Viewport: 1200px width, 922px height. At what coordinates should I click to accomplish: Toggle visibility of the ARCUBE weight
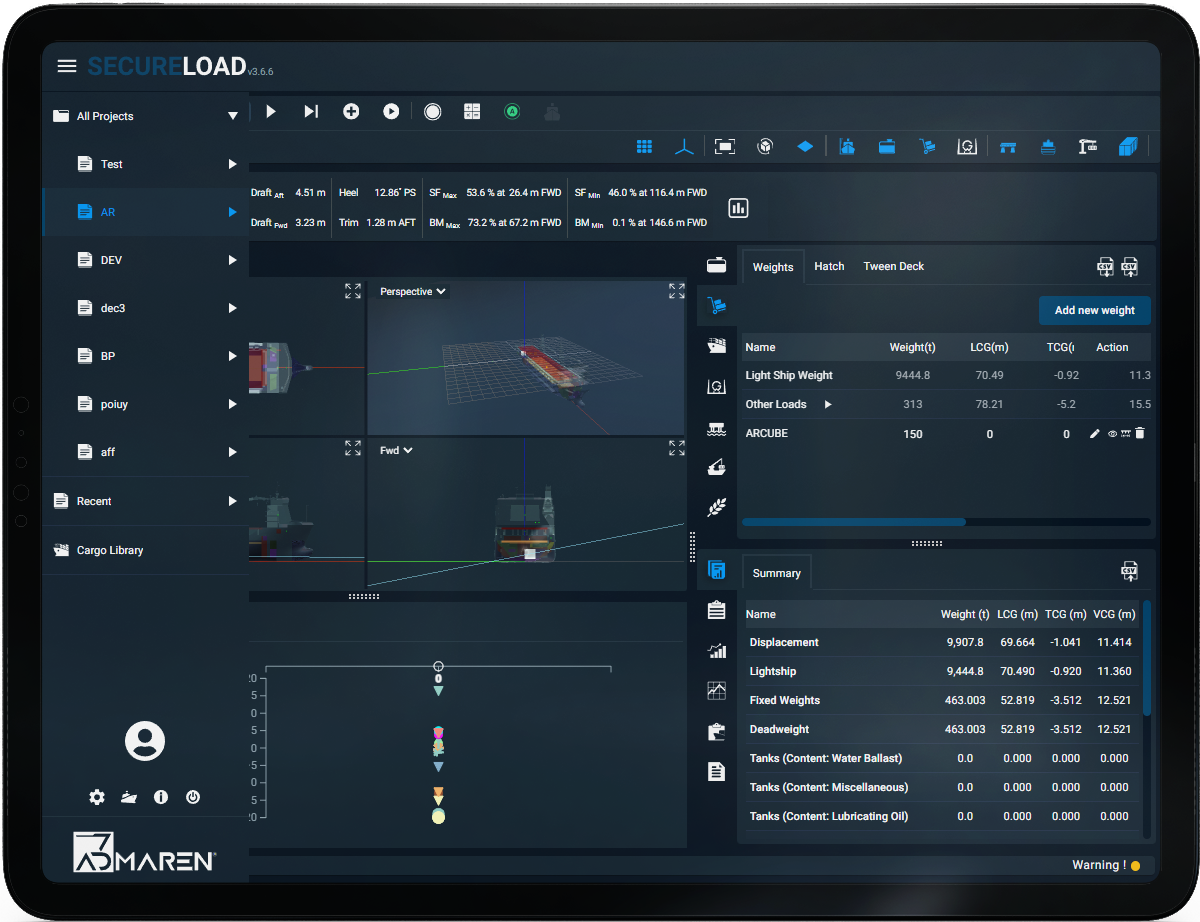pos(1110,433)
